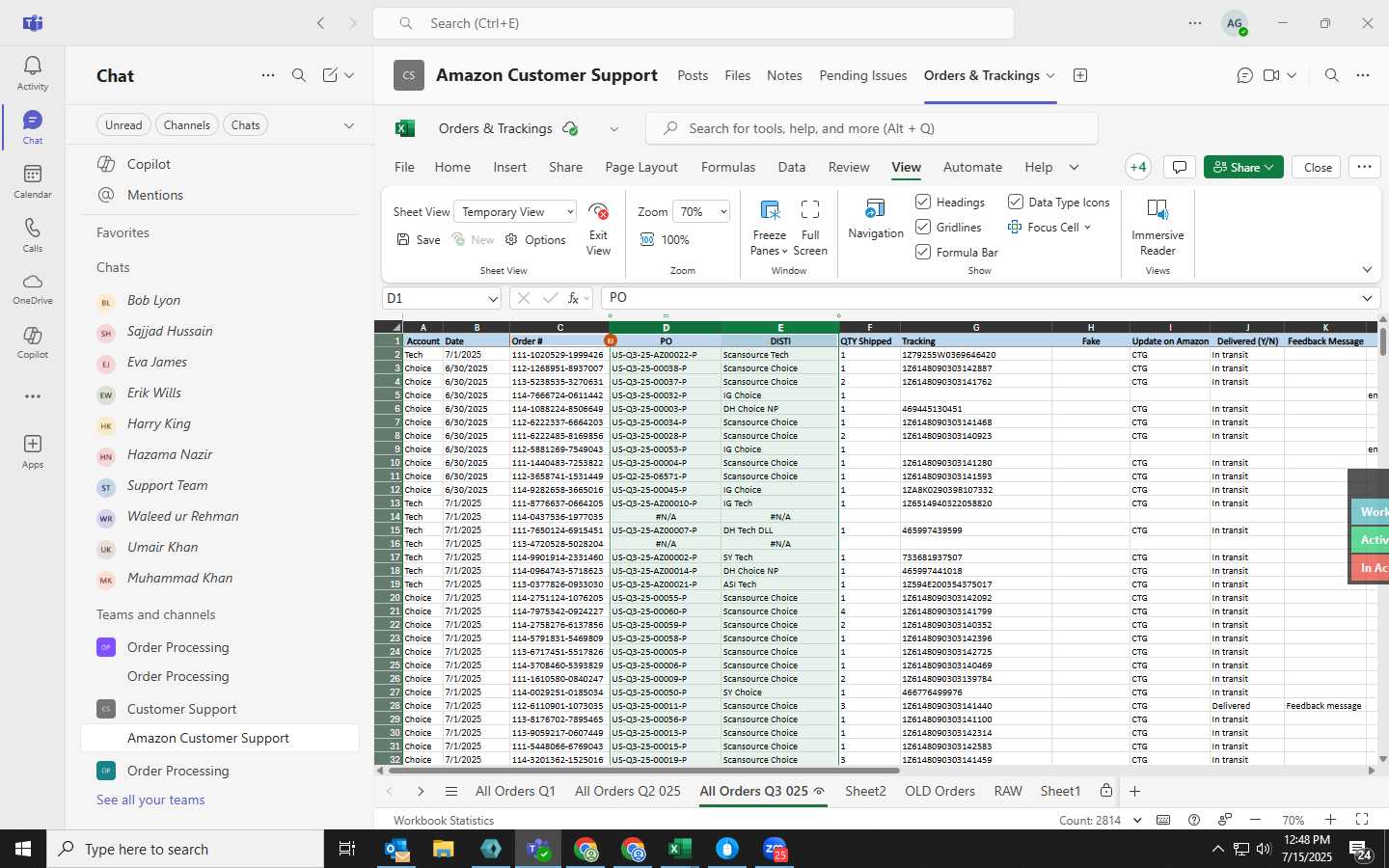Open the Activity feed in Teams sidebar

tap(32, 73)
